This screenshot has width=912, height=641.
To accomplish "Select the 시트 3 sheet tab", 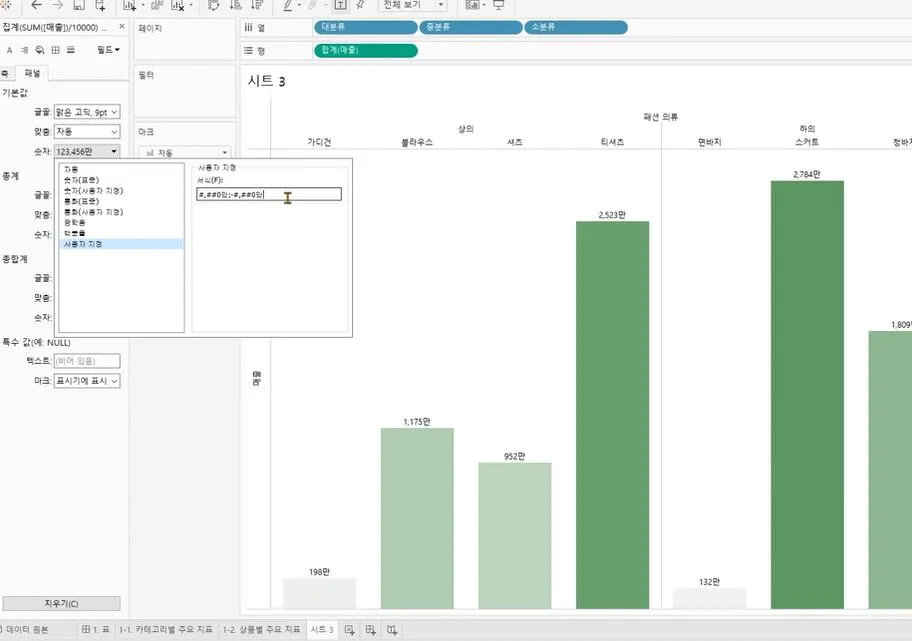I will pyautogui.click(x=322, y=629).
